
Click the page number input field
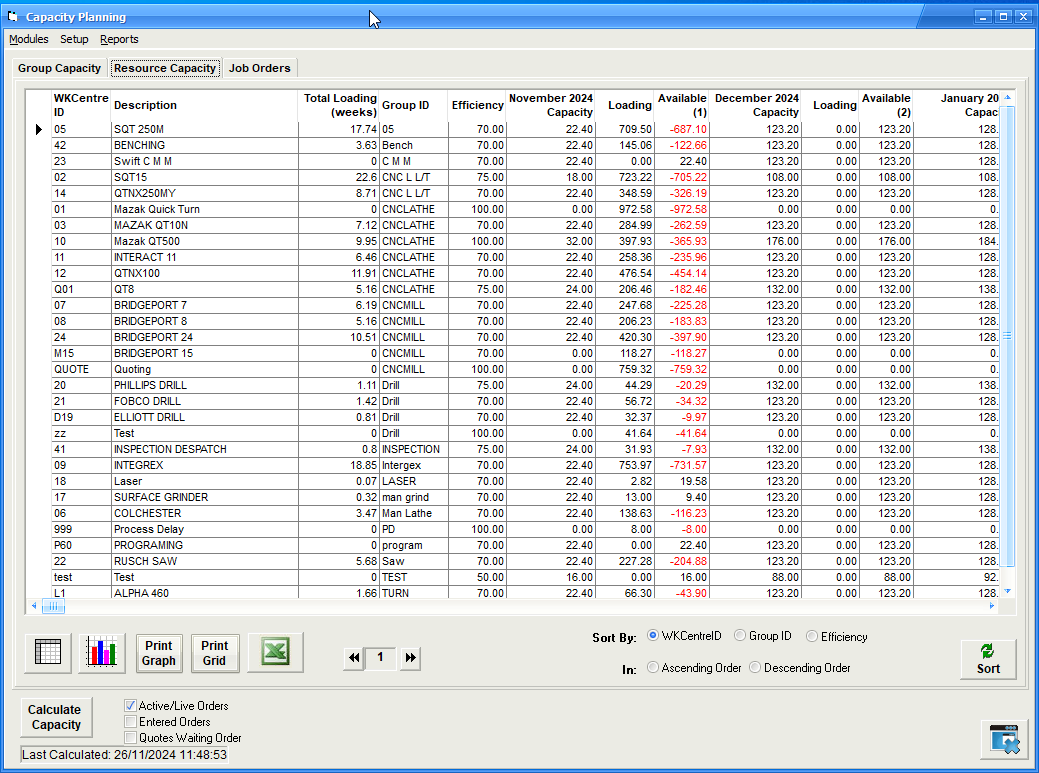point(381,658)
